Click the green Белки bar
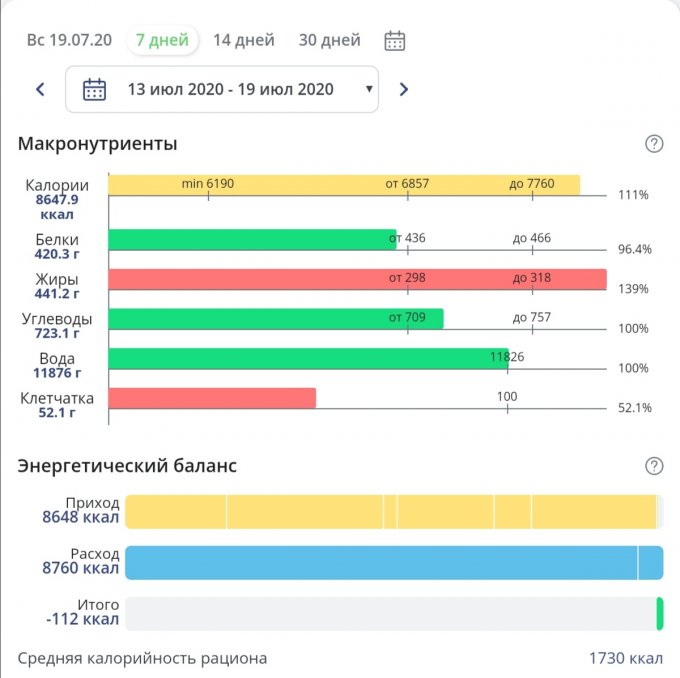 pos(251,239)
